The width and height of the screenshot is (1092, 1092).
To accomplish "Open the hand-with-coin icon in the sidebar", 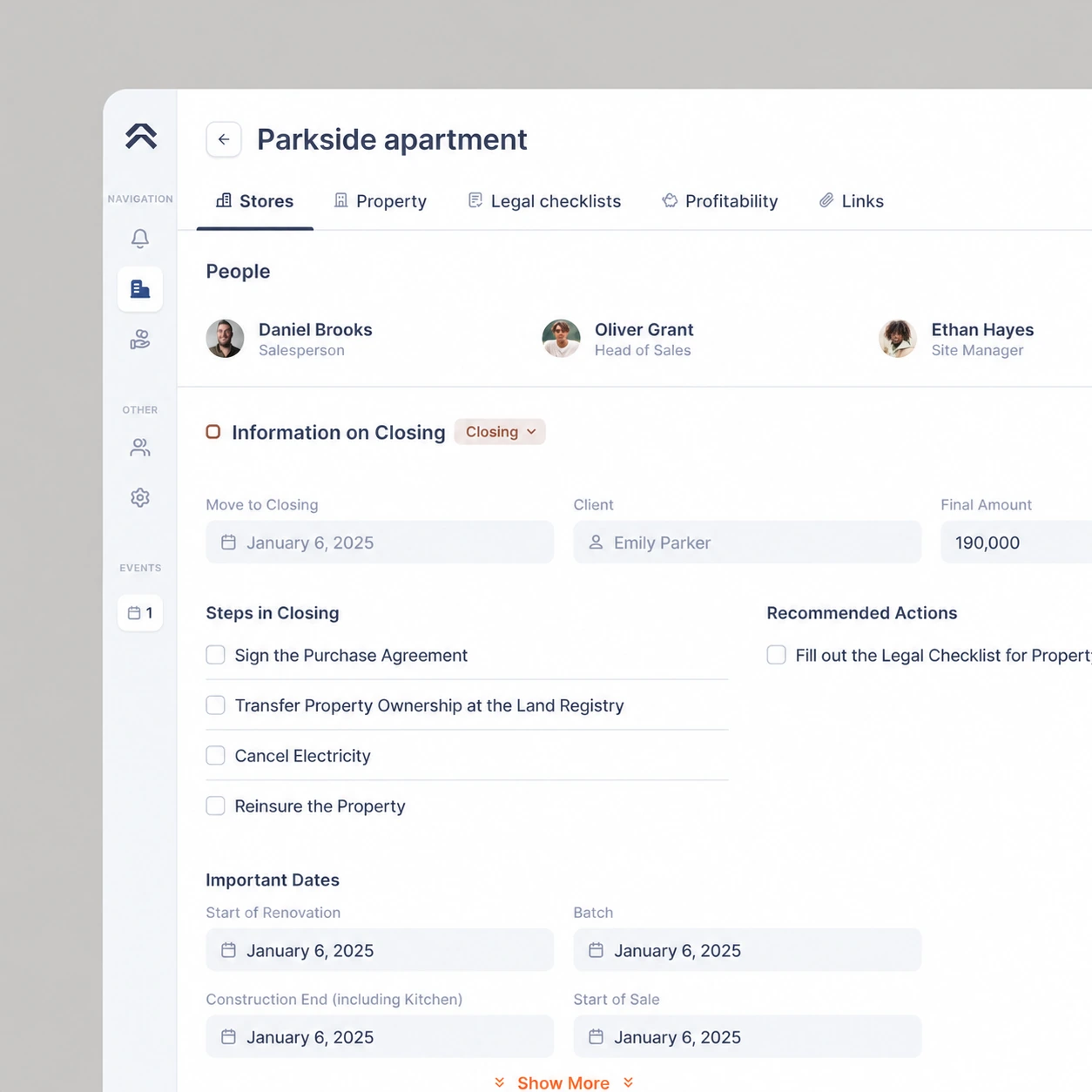I will [x=140, y=340].
